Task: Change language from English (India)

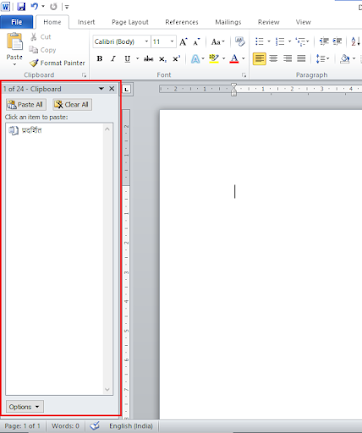Action: (131, 426)
